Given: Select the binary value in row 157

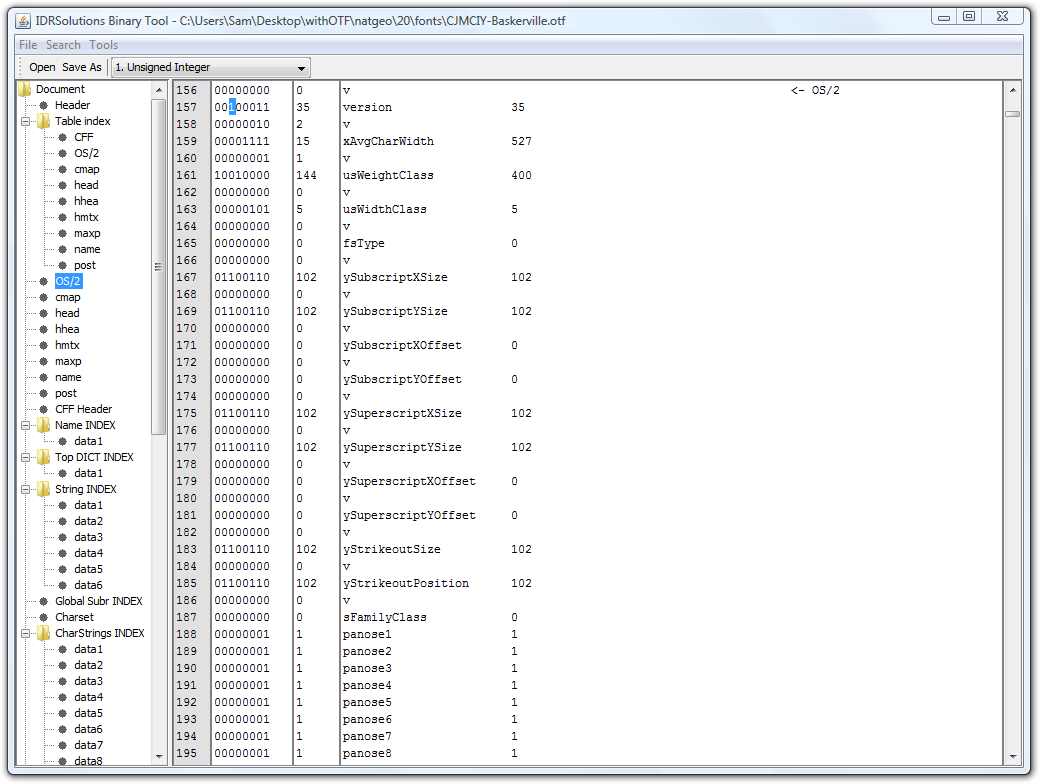Looking at the screenshot, I should tap(241, 107).
